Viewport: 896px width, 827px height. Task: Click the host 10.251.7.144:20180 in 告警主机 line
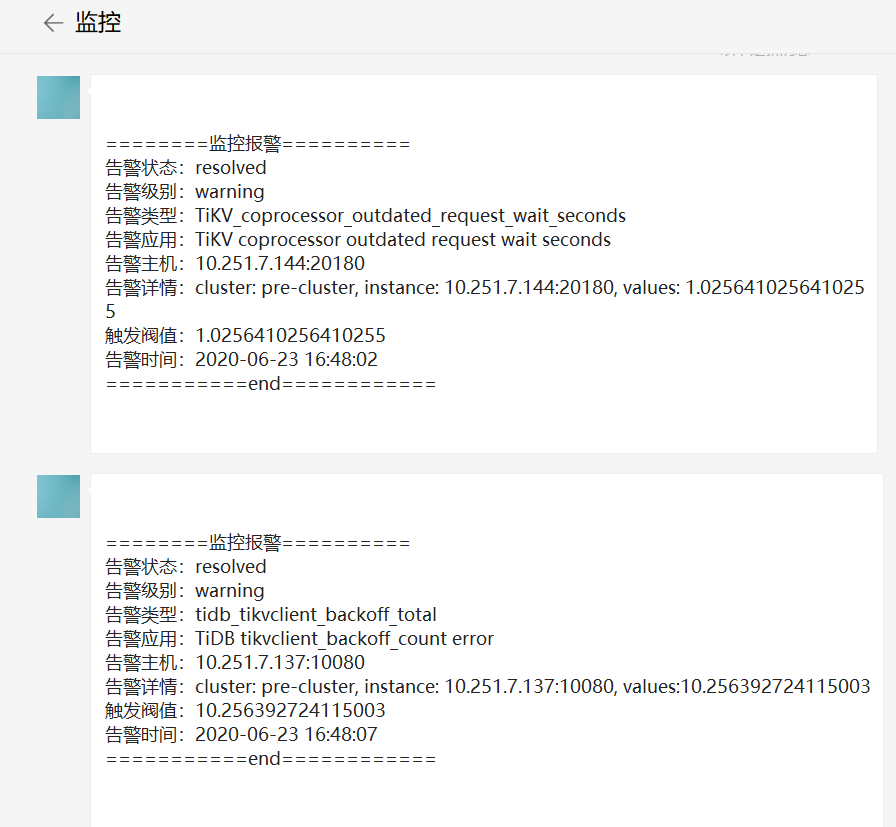point(280,263)
